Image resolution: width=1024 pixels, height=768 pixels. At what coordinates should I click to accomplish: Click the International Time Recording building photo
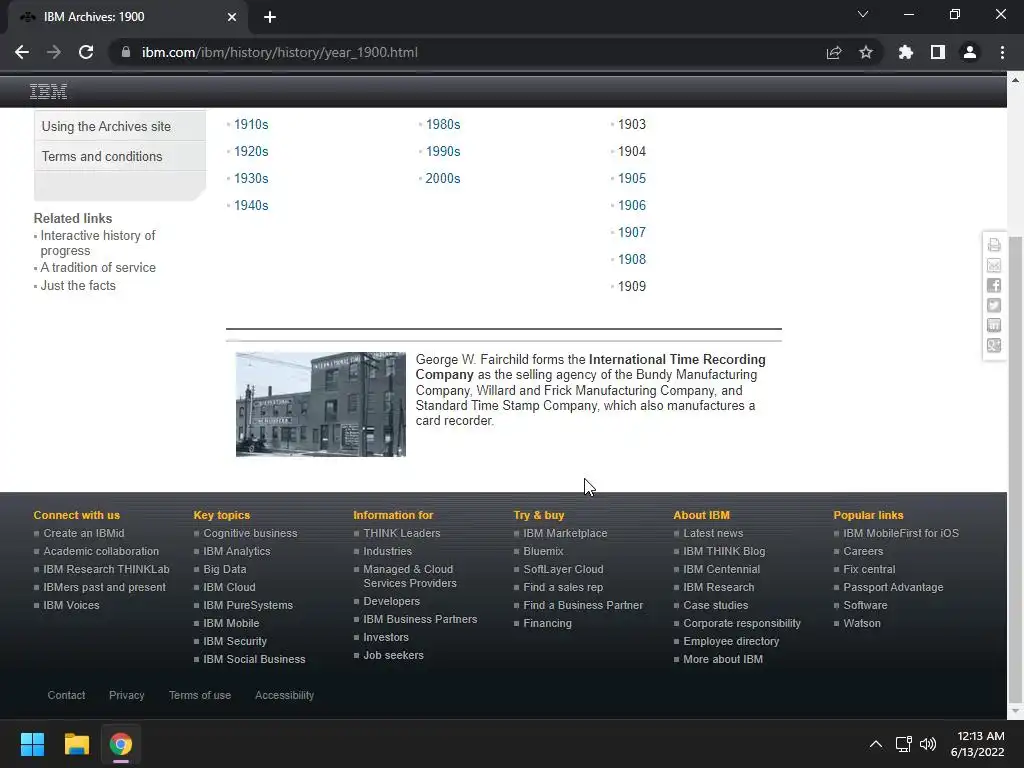coord(321,404)
